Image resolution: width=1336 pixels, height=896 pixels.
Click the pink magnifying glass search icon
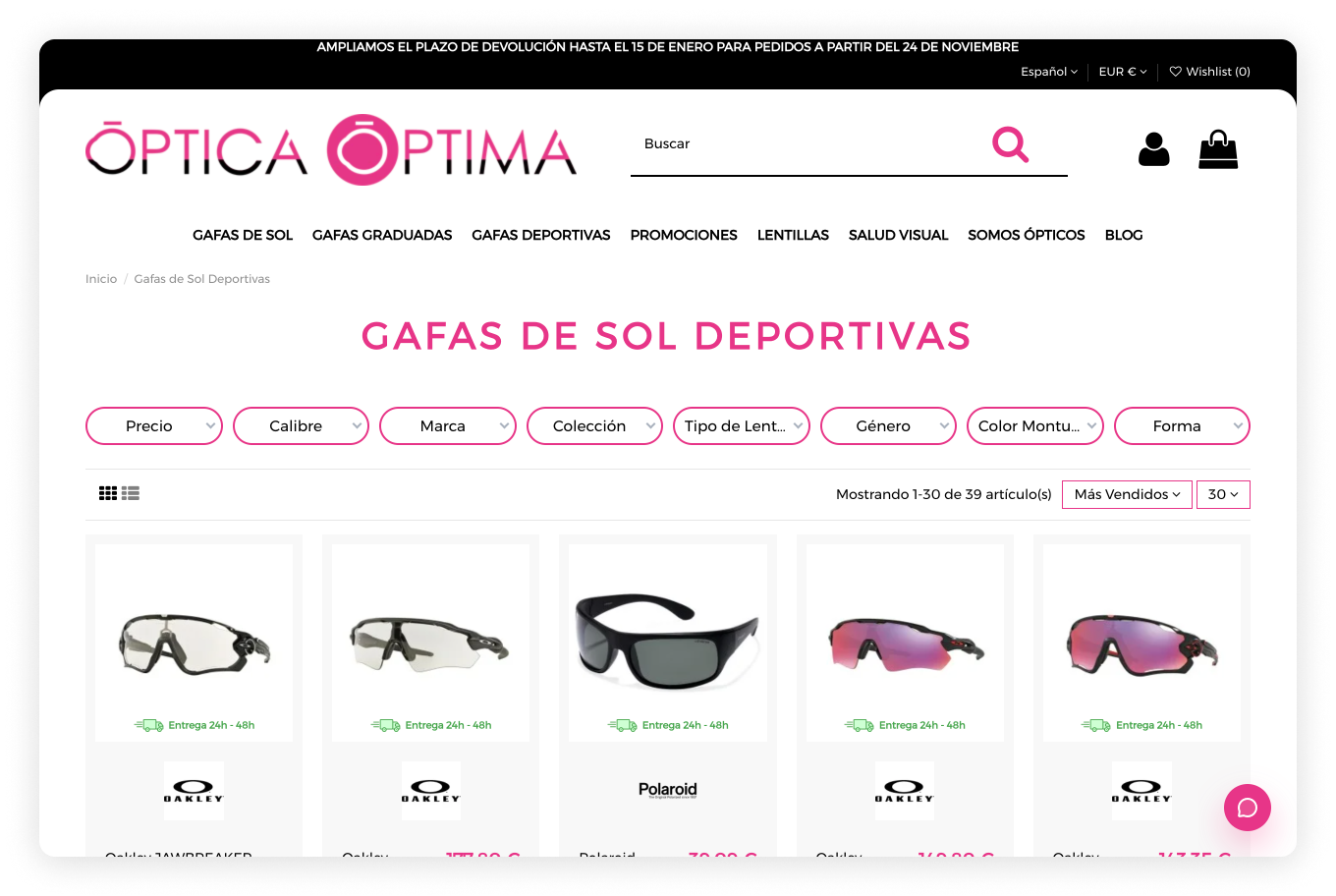pos(1010,144)
